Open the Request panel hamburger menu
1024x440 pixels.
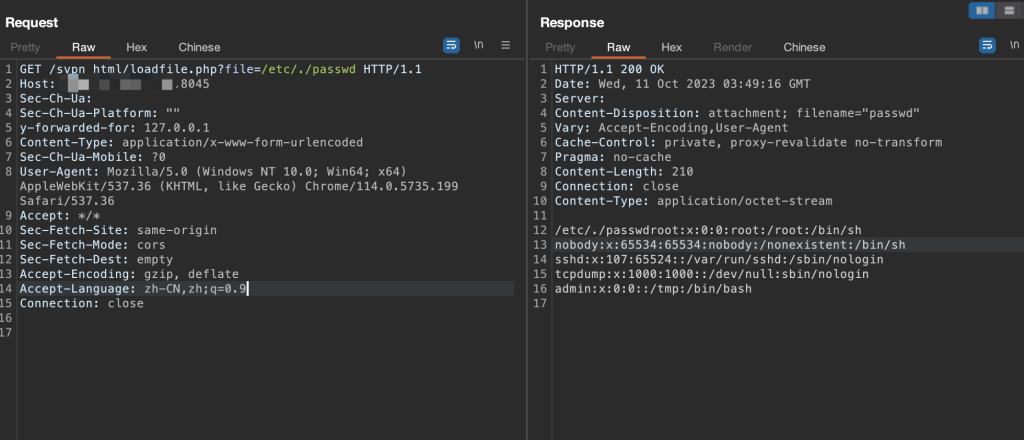tap(505, 45)
